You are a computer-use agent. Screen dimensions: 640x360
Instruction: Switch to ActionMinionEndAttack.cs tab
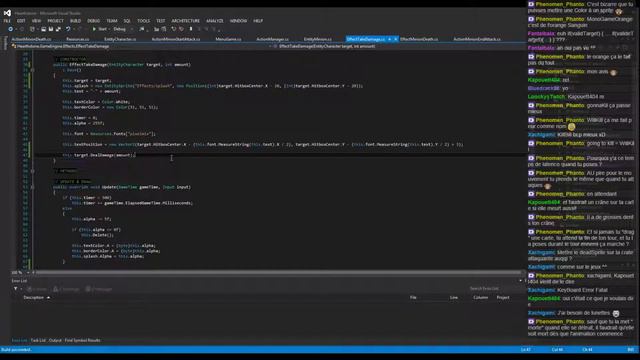477,39
